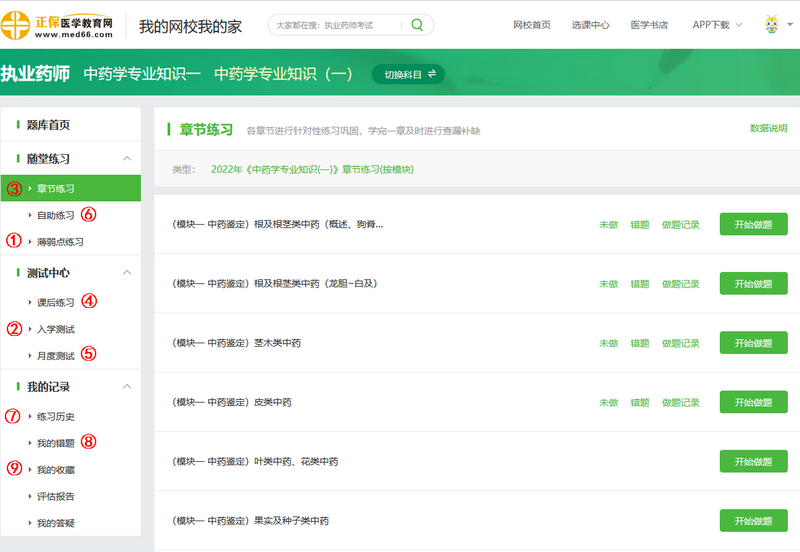Viewport: 800px width, 552px height.
Task: Click the 数据说明 link
Action: pyautogui.click(x=768, y=128)
